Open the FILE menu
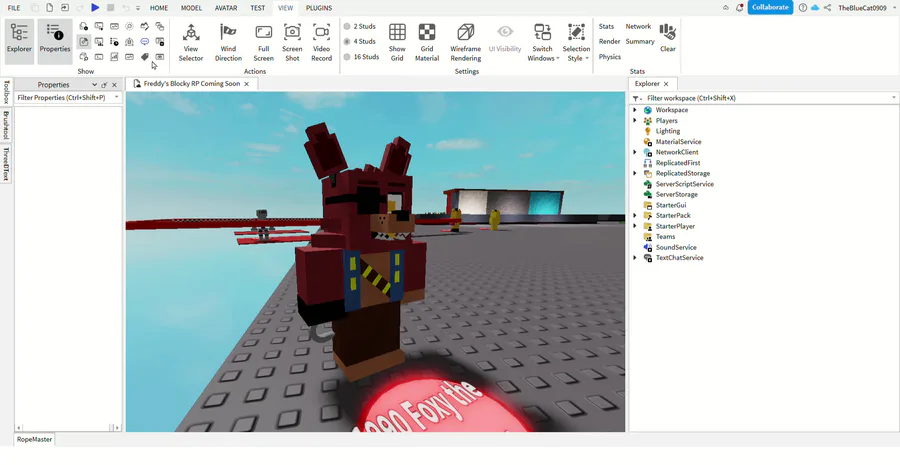 point(14,8)
